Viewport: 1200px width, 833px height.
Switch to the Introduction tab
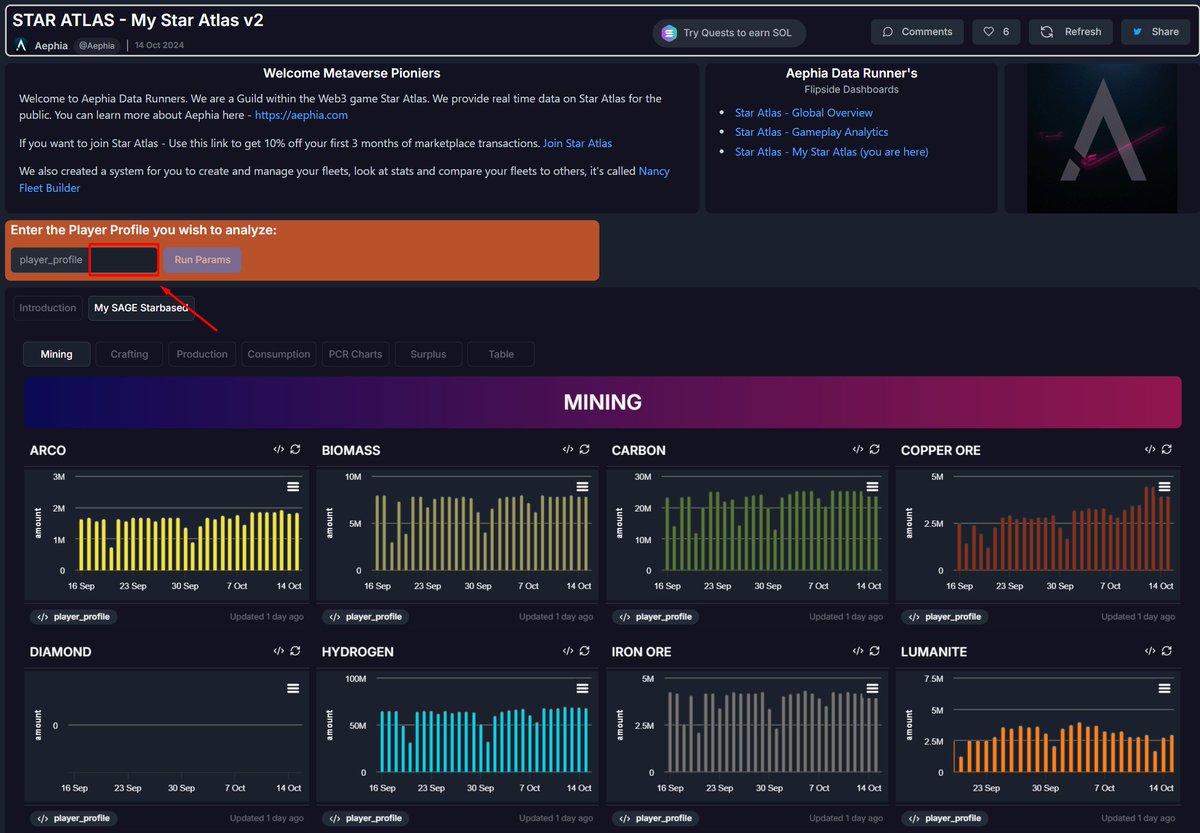48,308
